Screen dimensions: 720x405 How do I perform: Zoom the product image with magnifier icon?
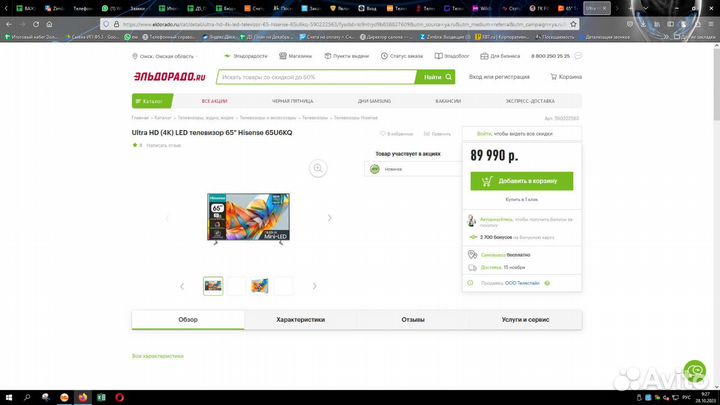[318, 168]
